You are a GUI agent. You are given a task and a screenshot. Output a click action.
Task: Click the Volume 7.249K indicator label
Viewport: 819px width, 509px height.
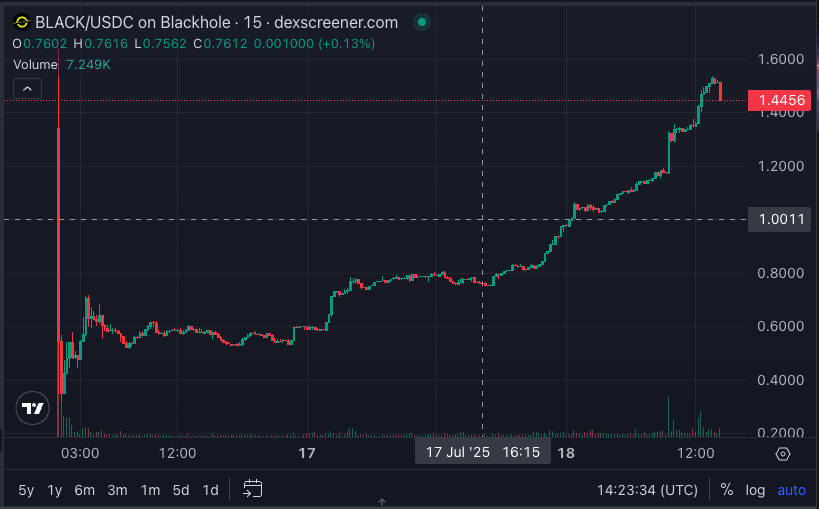[62, 64]
